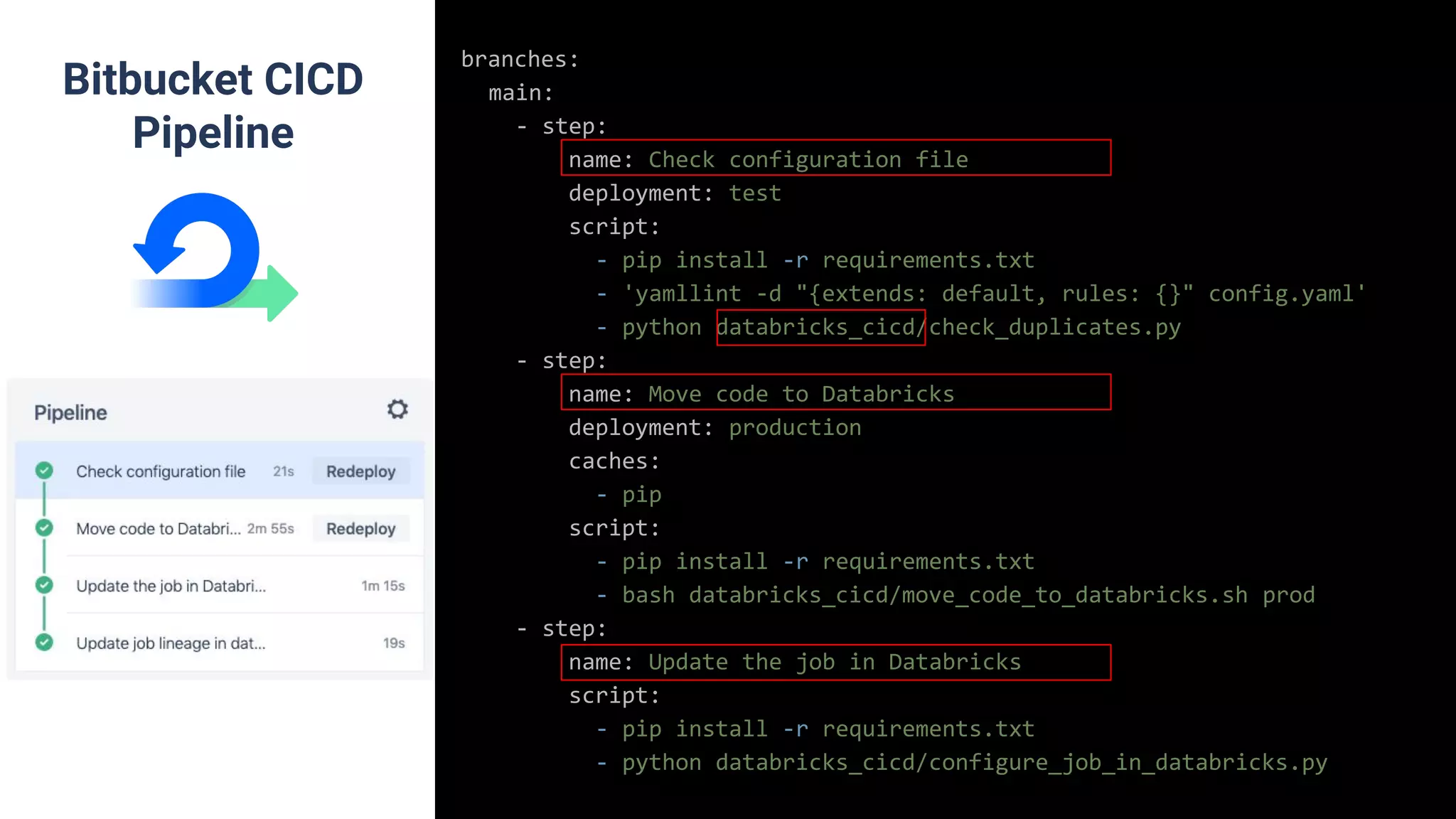
Task: Select the Check configuration file pipeline step
Action: coord(220,471)
